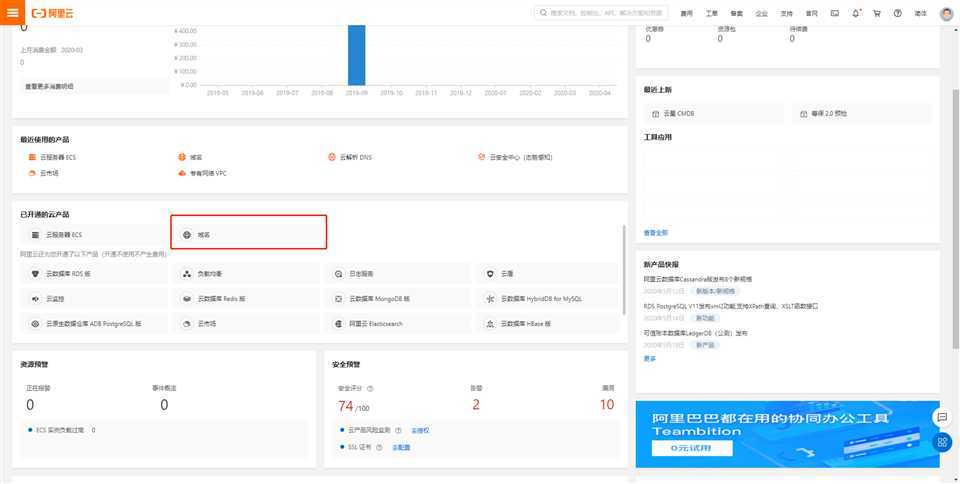The width and height of the screenshot is (960, 484).
Task: Open the 2.0 预检 new release item
Action: click(x=863, y=114)
